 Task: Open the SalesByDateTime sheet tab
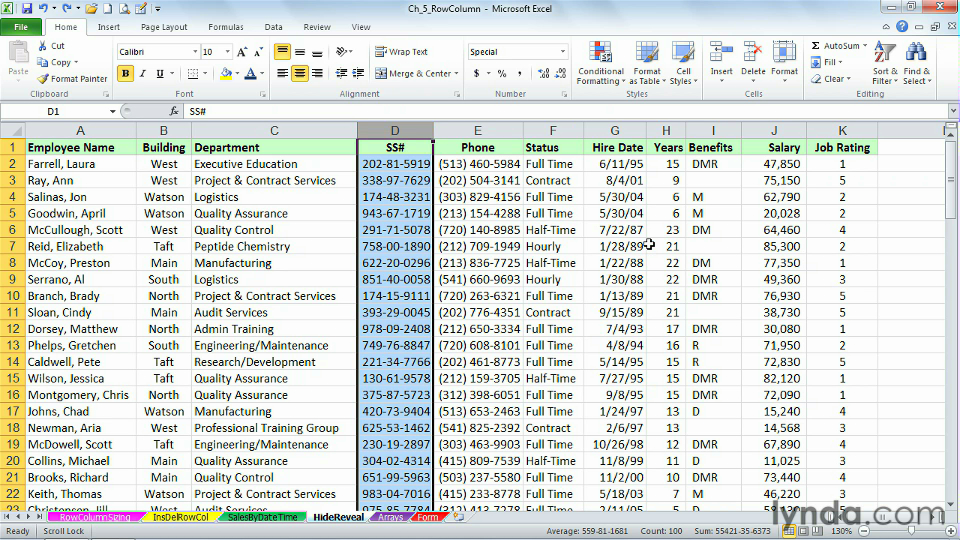tap(262, 517)
